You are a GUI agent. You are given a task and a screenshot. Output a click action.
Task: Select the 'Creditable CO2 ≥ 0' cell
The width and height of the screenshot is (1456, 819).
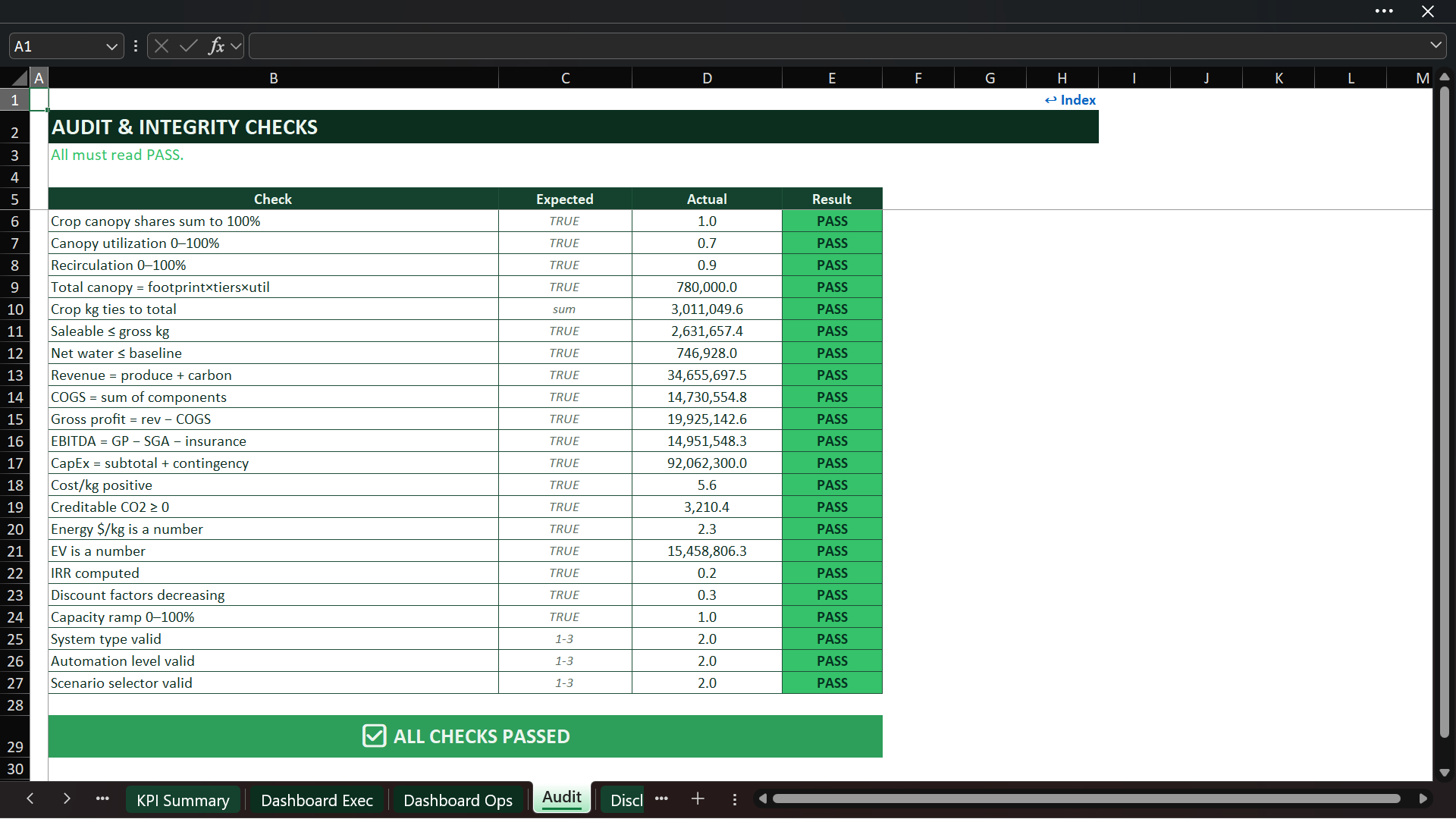273,507
